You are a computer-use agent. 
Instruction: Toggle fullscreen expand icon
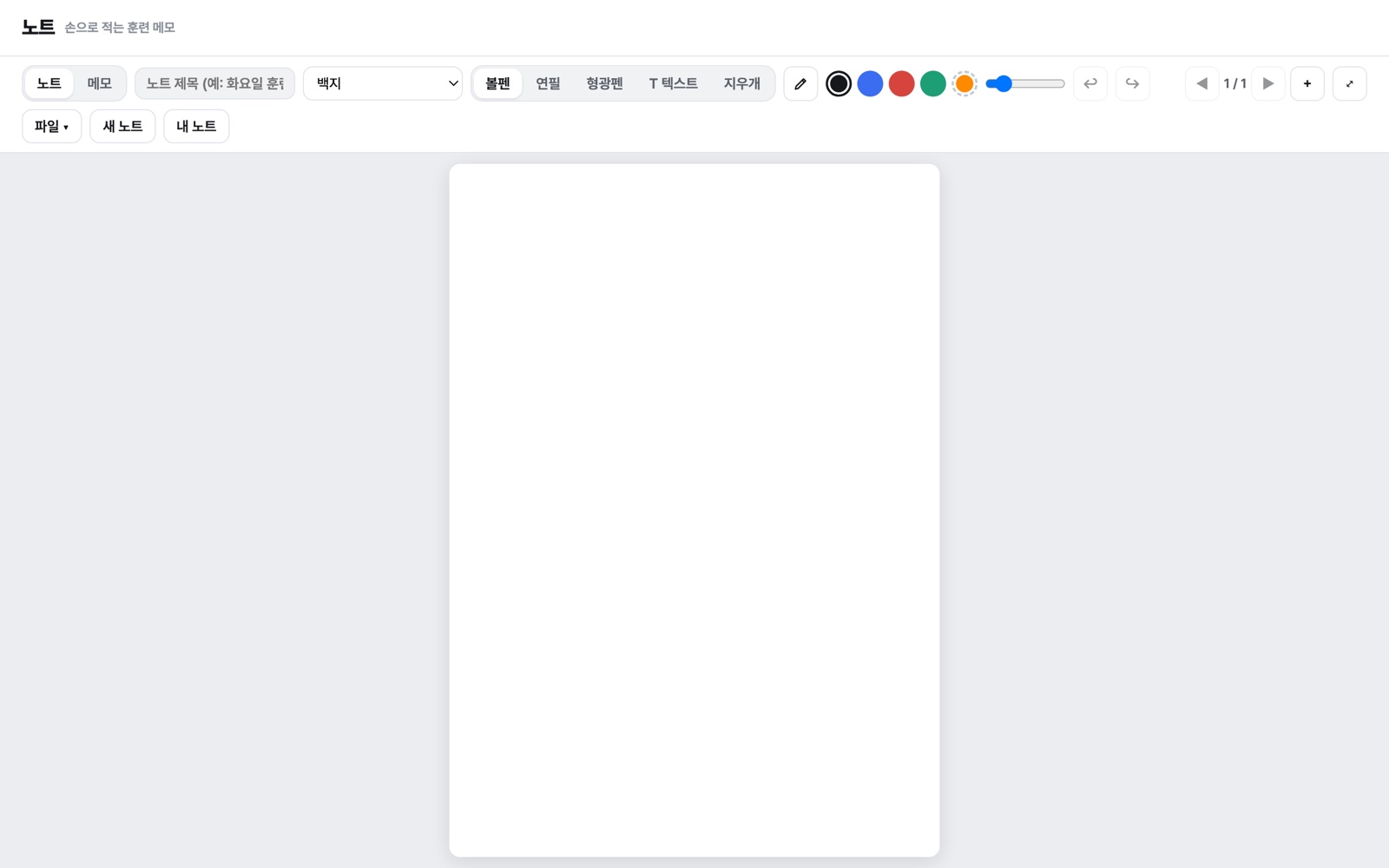[x=1350, y=83]
